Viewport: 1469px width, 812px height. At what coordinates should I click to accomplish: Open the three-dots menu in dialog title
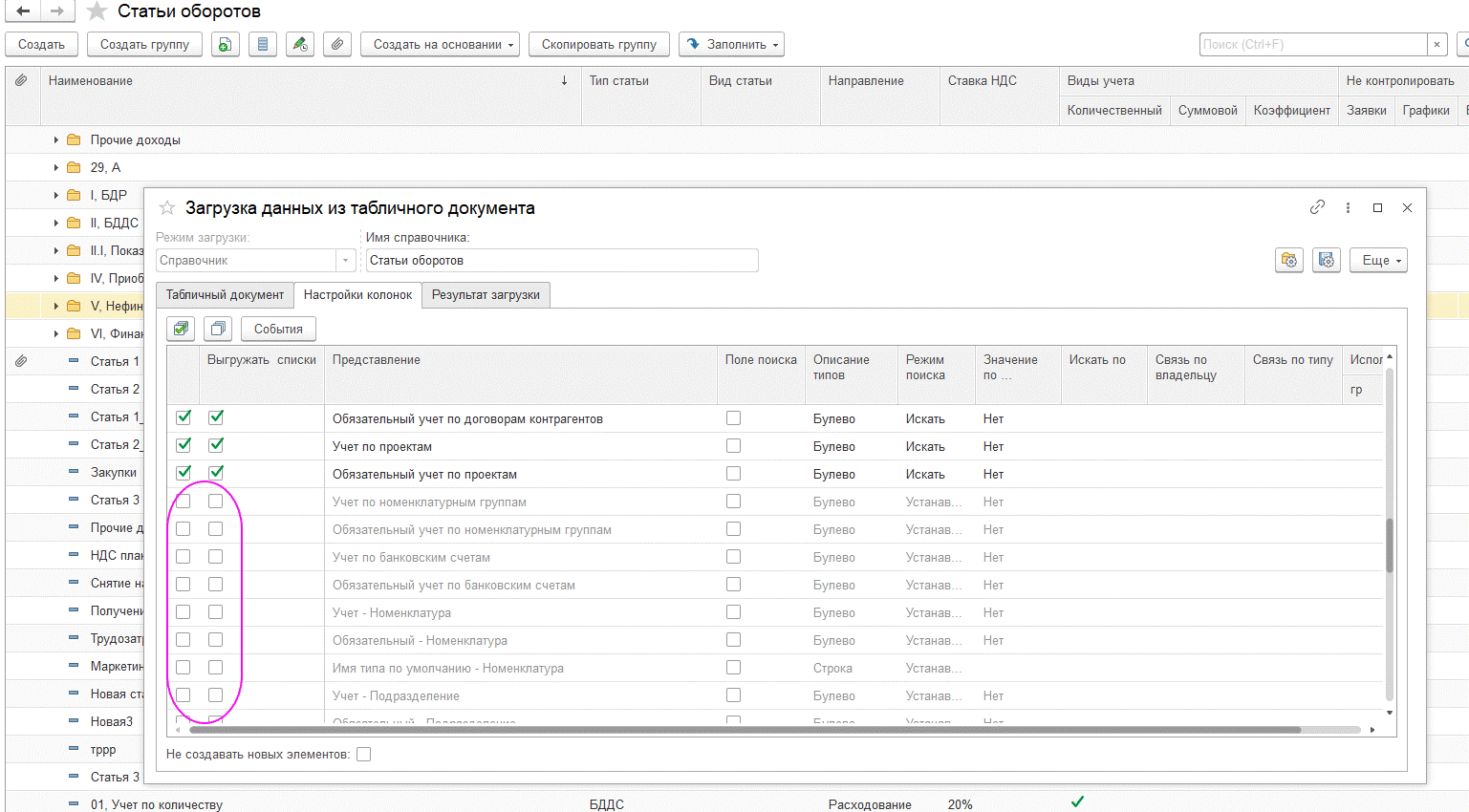(x=1348, y=207)
